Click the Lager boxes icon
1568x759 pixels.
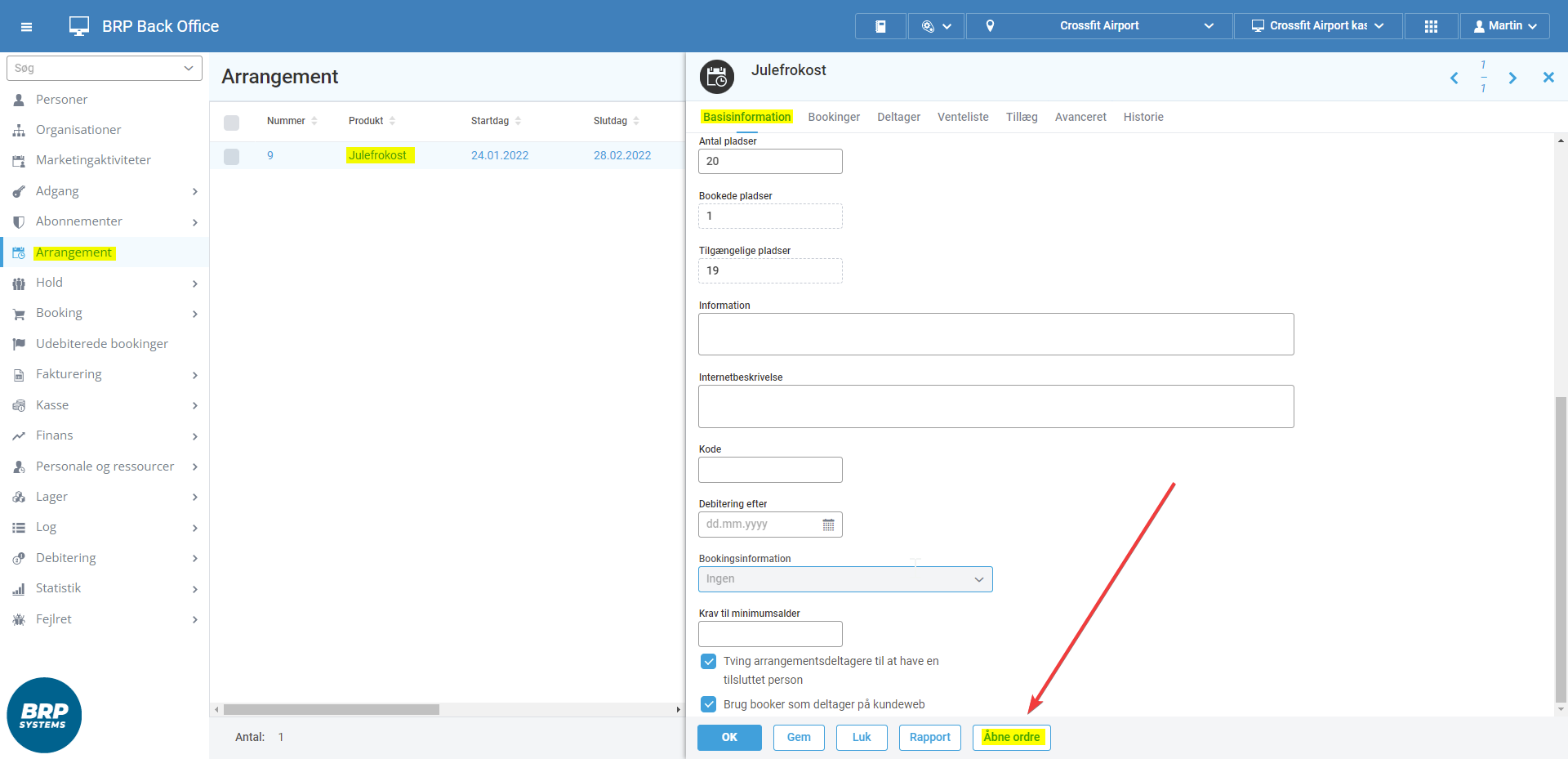pyautogui.click(x=19, y=497)
